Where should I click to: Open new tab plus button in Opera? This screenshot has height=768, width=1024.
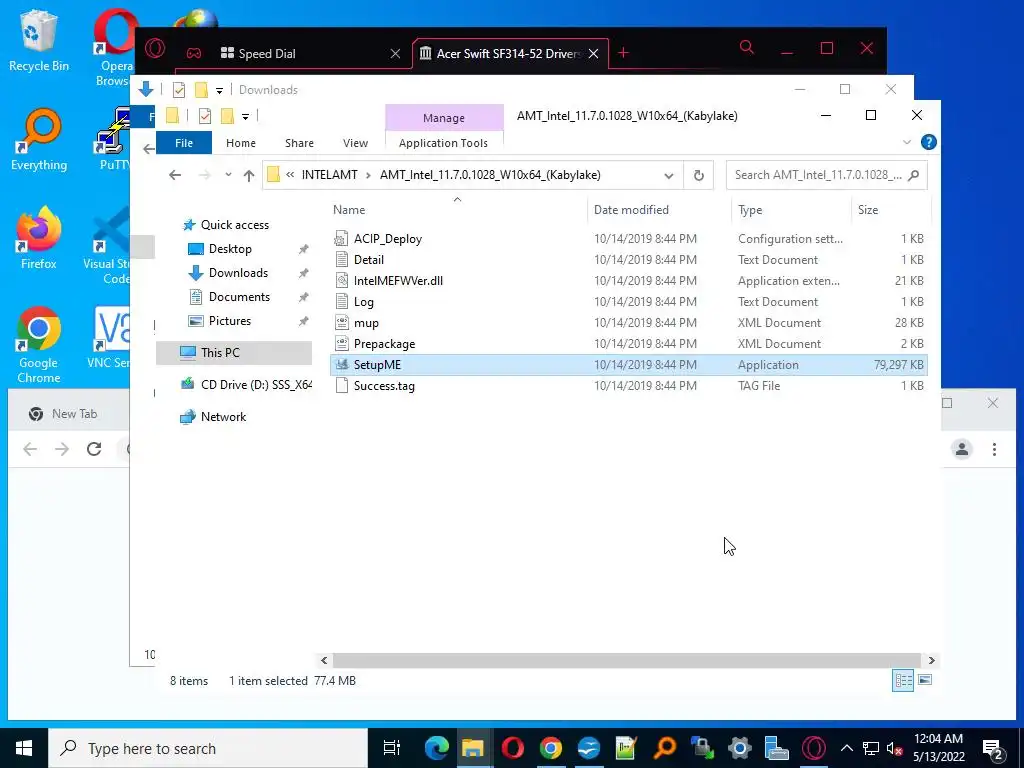pyautogui.click(x=623, y=53)
